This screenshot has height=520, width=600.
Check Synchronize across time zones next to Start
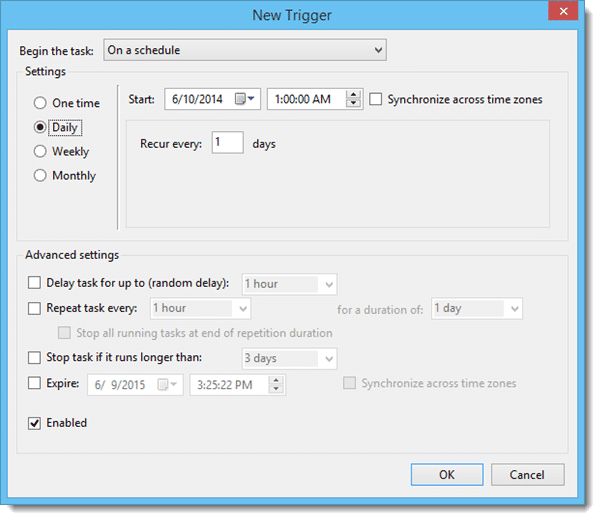click(x=375, y=99)
